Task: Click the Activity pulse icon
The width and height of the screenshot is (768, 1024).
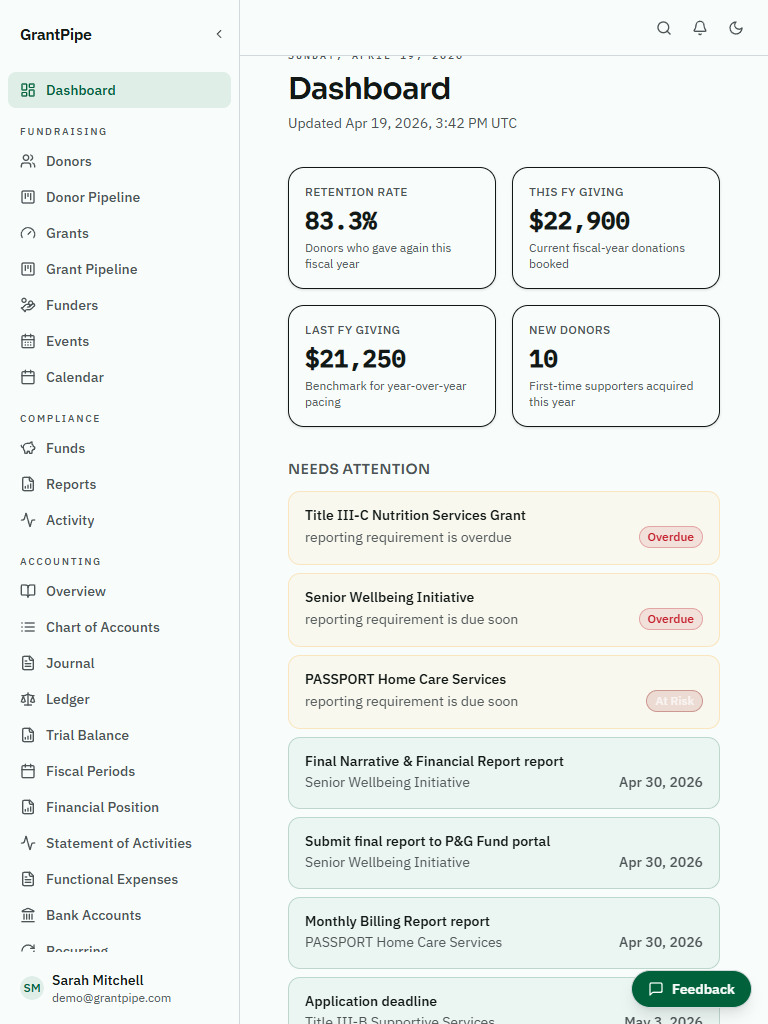Action: [x=28, y=520]
